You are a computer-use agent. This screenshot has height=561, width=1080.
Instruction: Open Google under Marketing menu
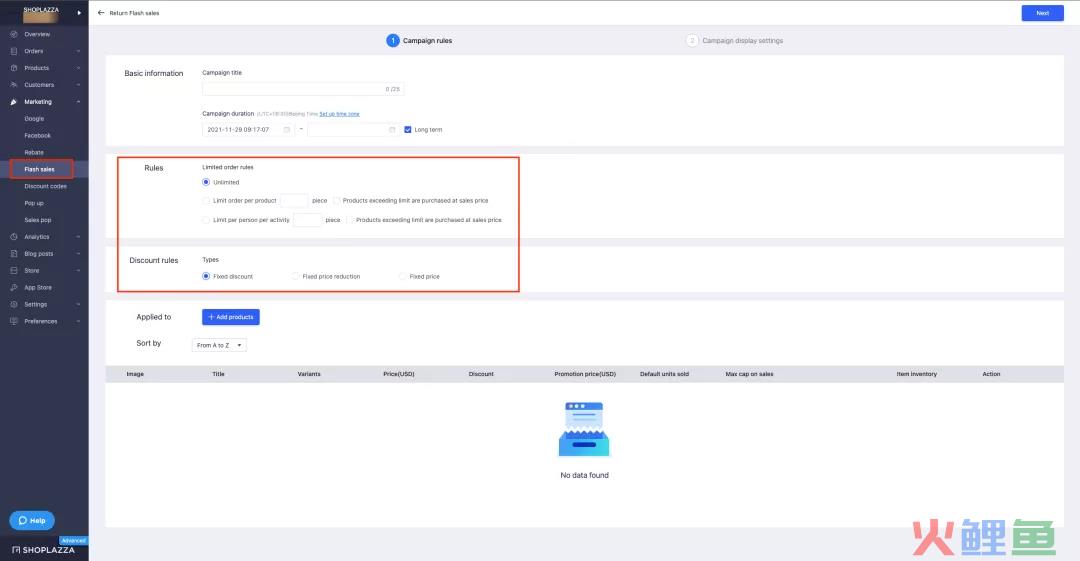(x=34, y=119)
